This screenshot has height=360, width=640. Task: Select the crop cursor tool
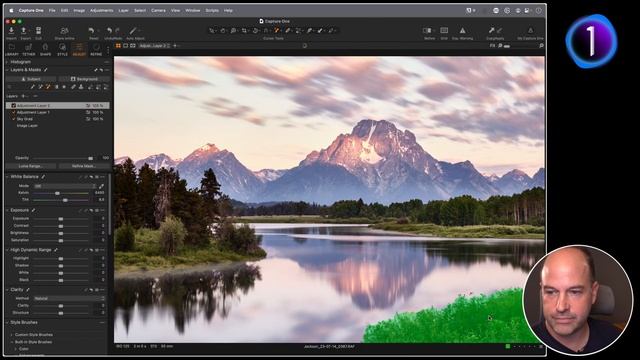[x=244, y=31]
